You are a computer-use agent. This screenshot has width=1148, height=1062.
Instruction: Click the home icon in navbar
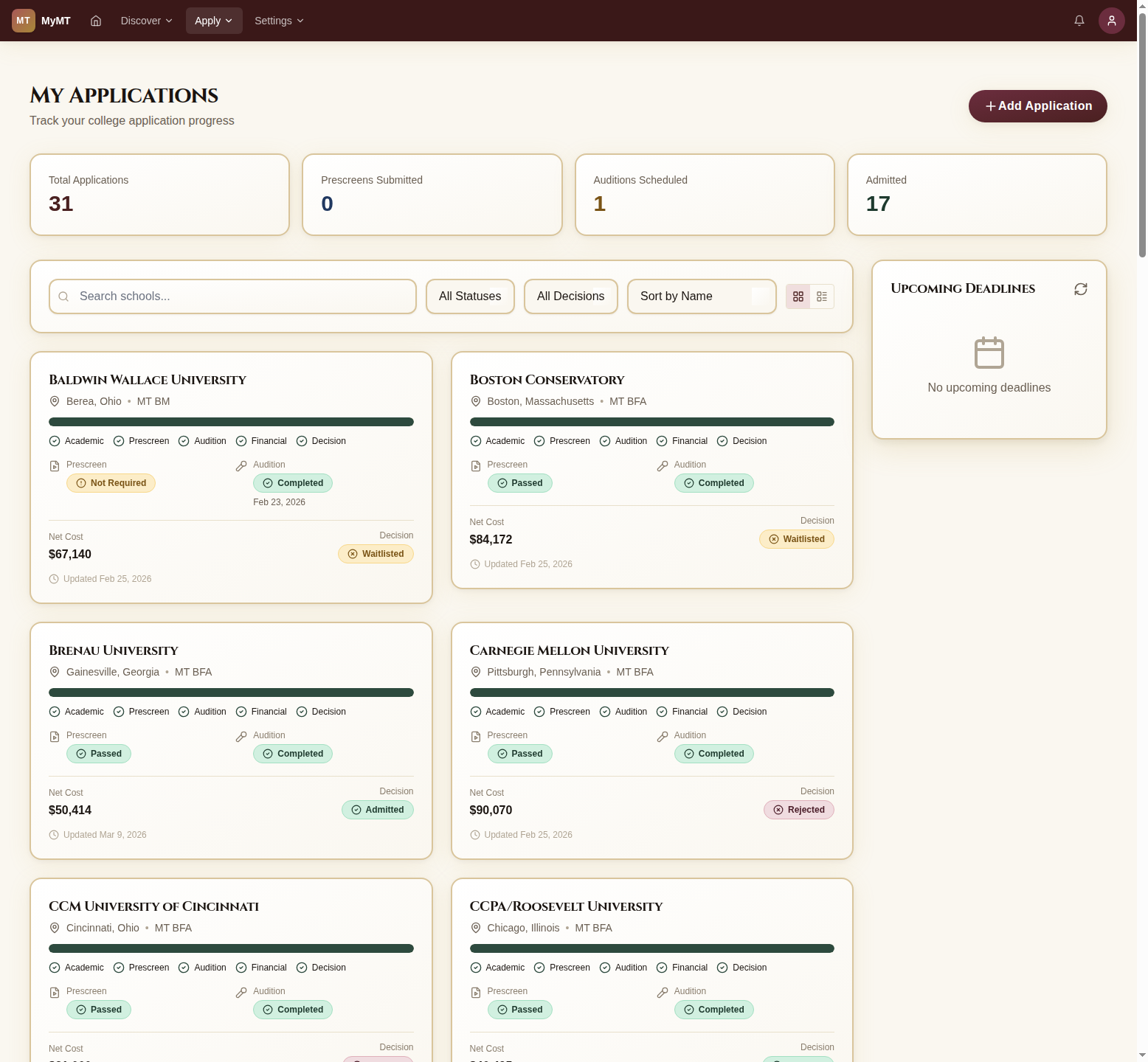[96, 21]
